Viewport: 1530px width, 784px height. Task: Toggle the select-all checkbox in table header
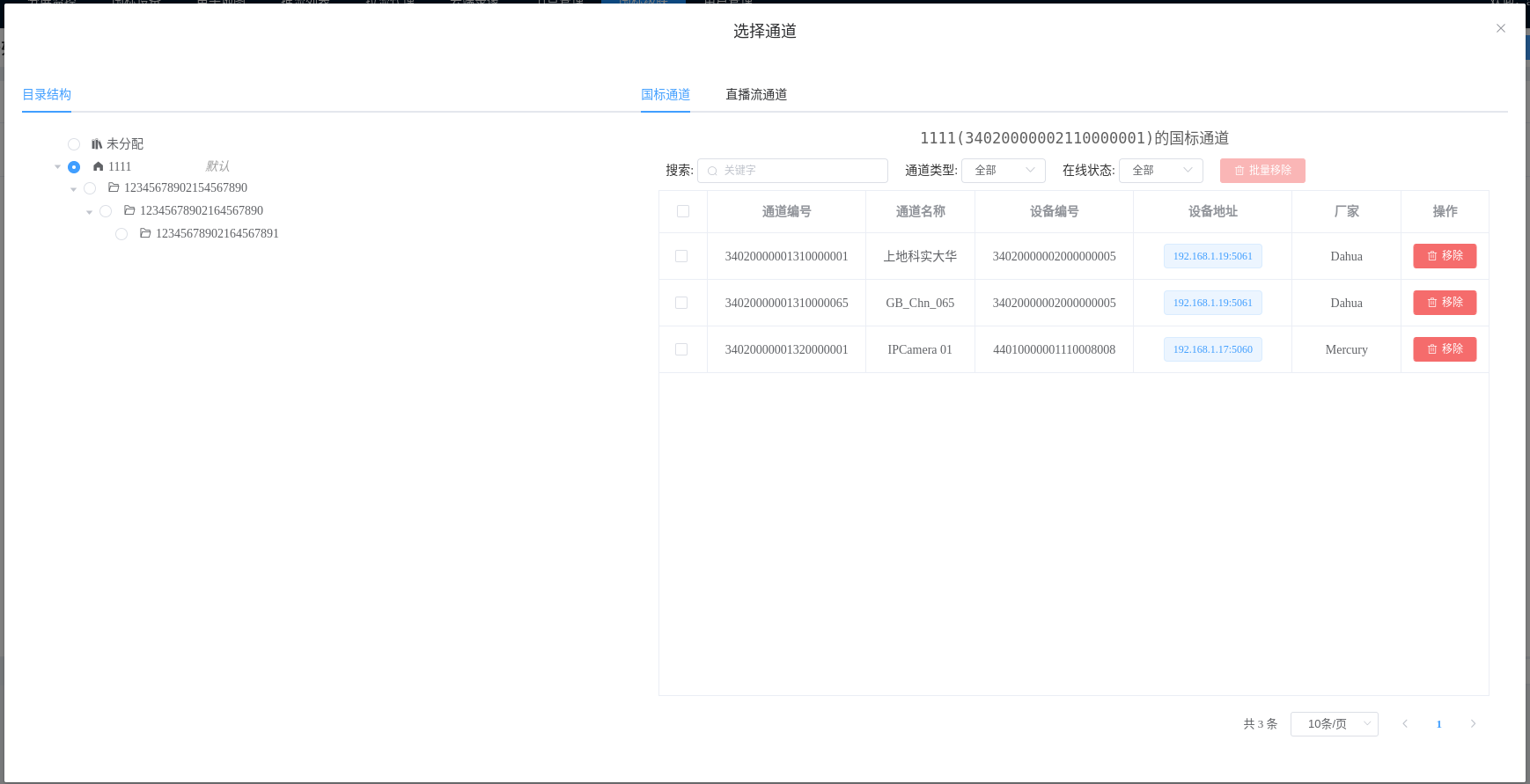click(x=683, y=211)
